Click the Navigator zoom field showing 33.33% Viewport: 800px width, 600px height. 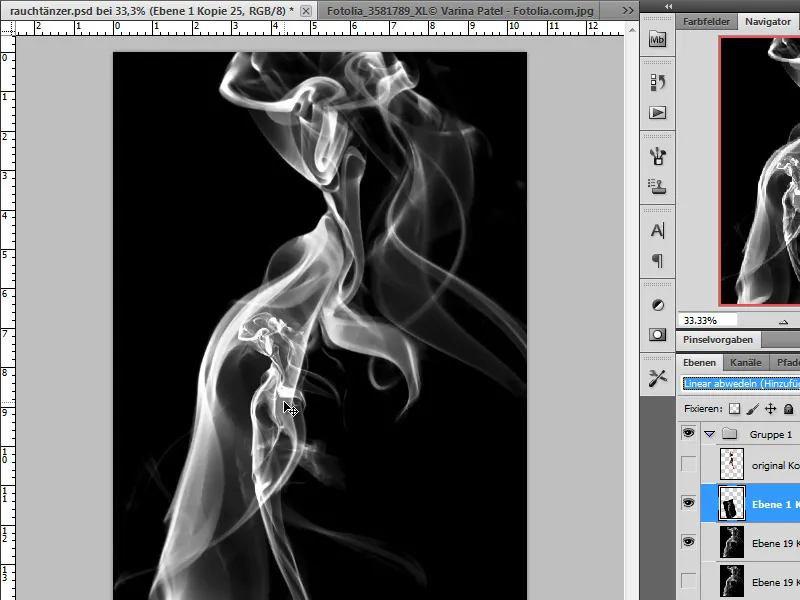tap(707, 321)
